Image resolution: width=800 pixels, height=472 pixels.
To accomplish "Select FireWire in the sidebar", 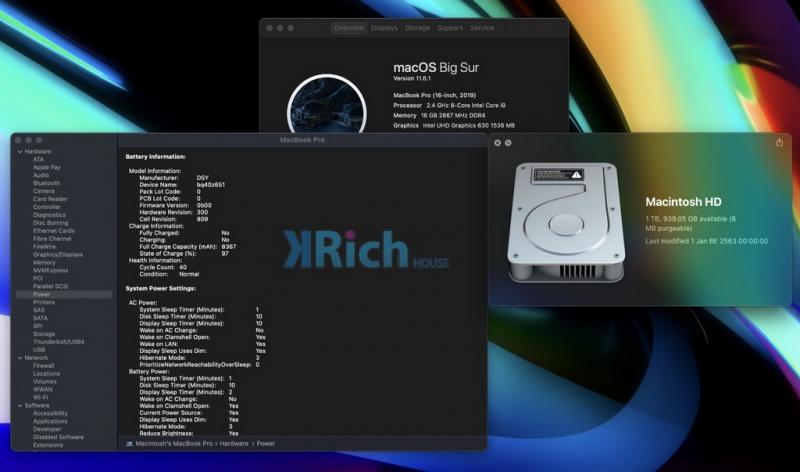I will point(44,246).
